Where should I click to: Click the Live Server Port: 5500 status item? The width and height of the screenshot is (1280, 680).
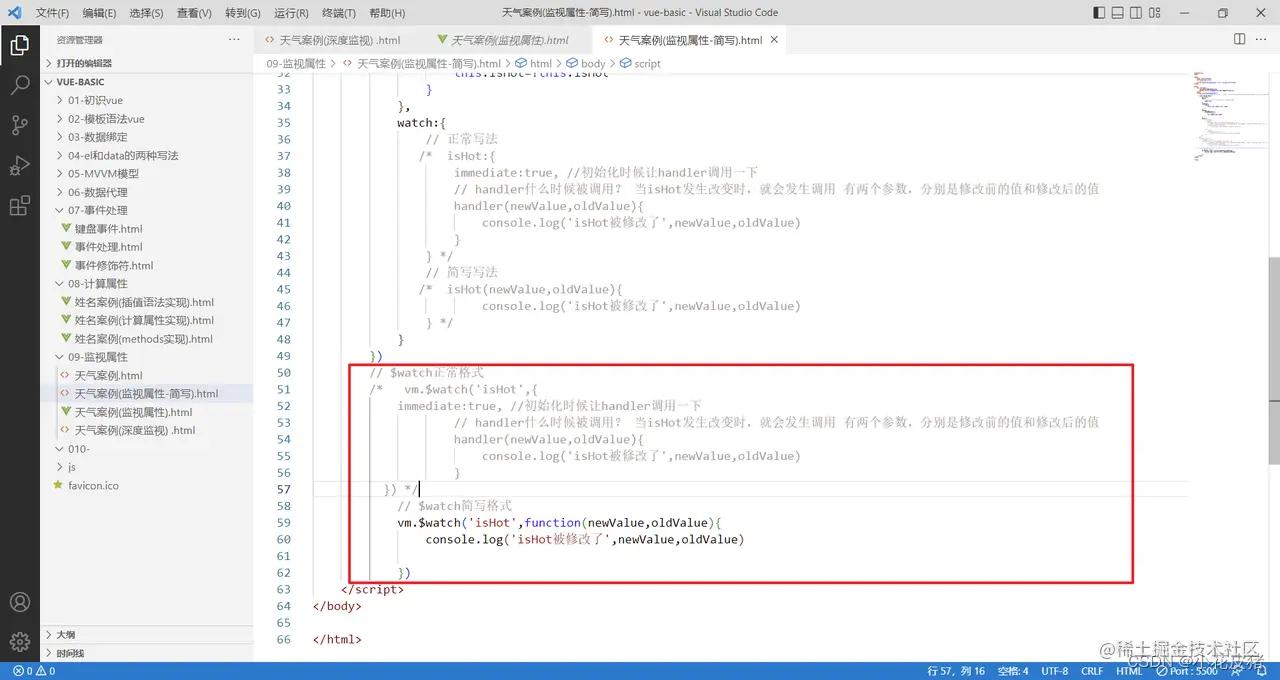1189,671
